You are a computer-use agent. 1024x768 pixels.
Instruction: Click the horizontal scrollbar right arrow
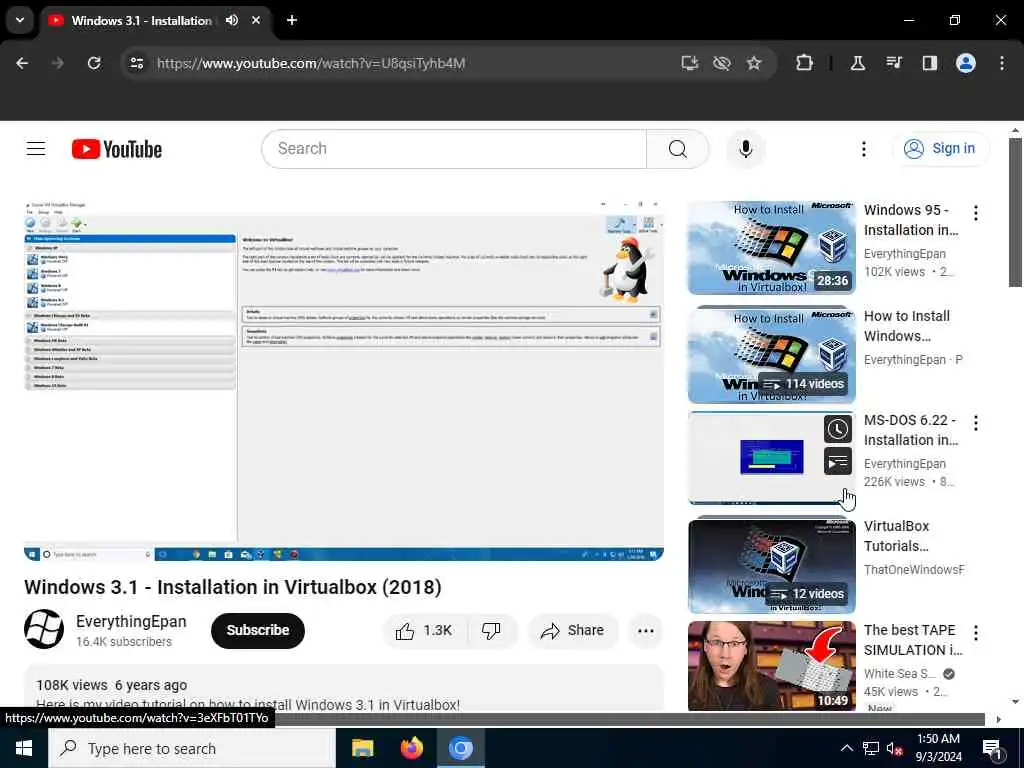999,720
